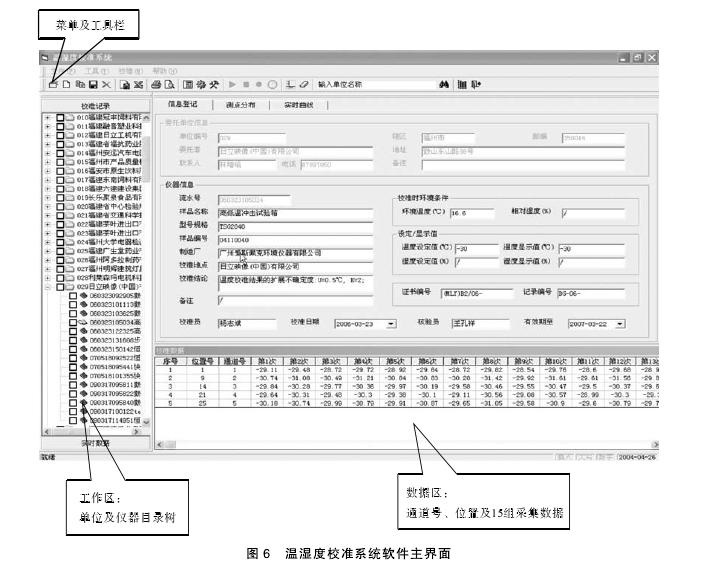Click the page-with-image icon after the delete X
Viewport: 725px width, 573px height.
point(125,84)
